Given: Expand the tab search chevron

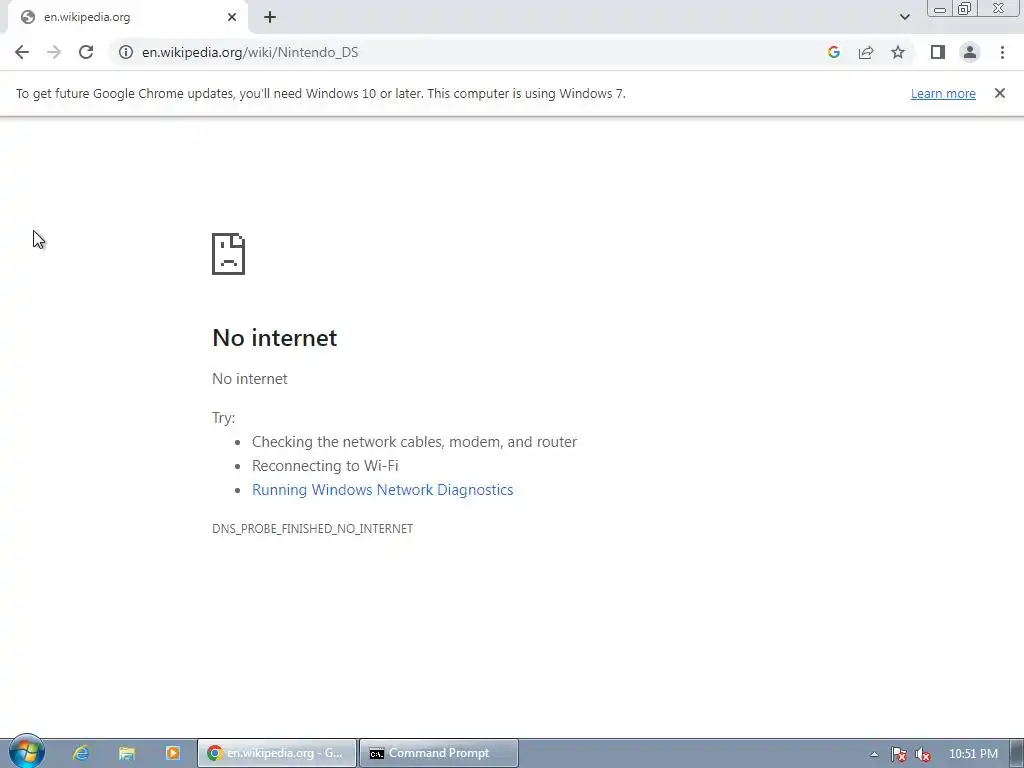Looking at the screenshot, I should (904, 17).
